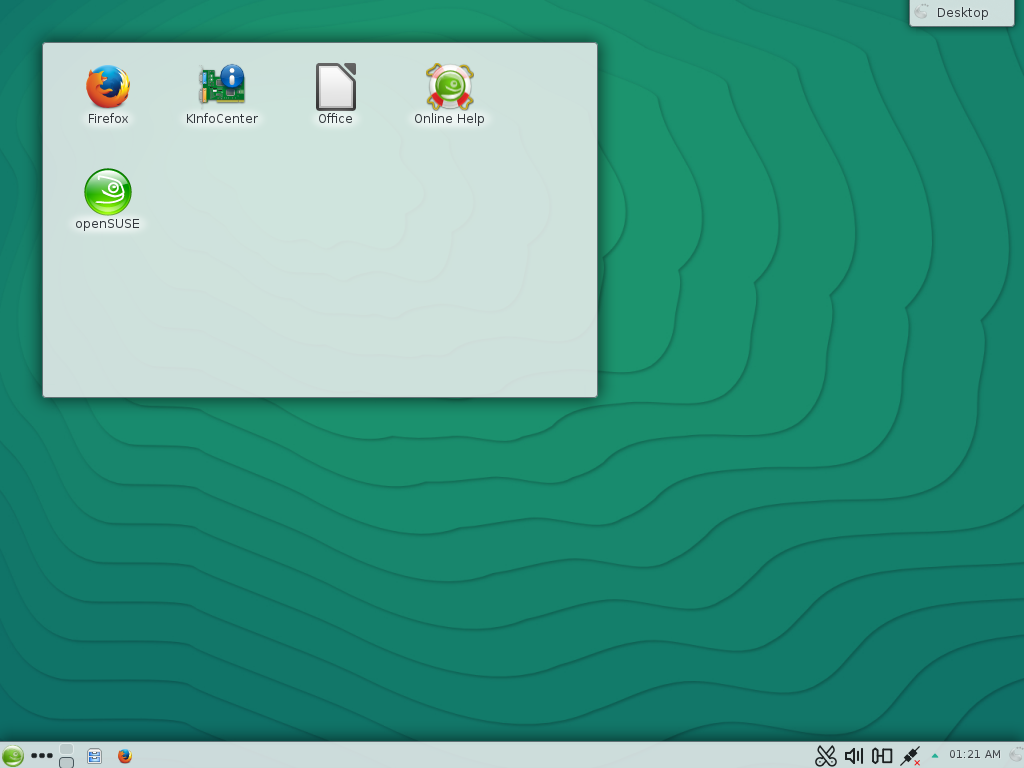The height and width of the screenshot is (768, 1024).
Task: Expand hidden system tray icons arrow
Action: pyautogui.click(x=935, y=756)
